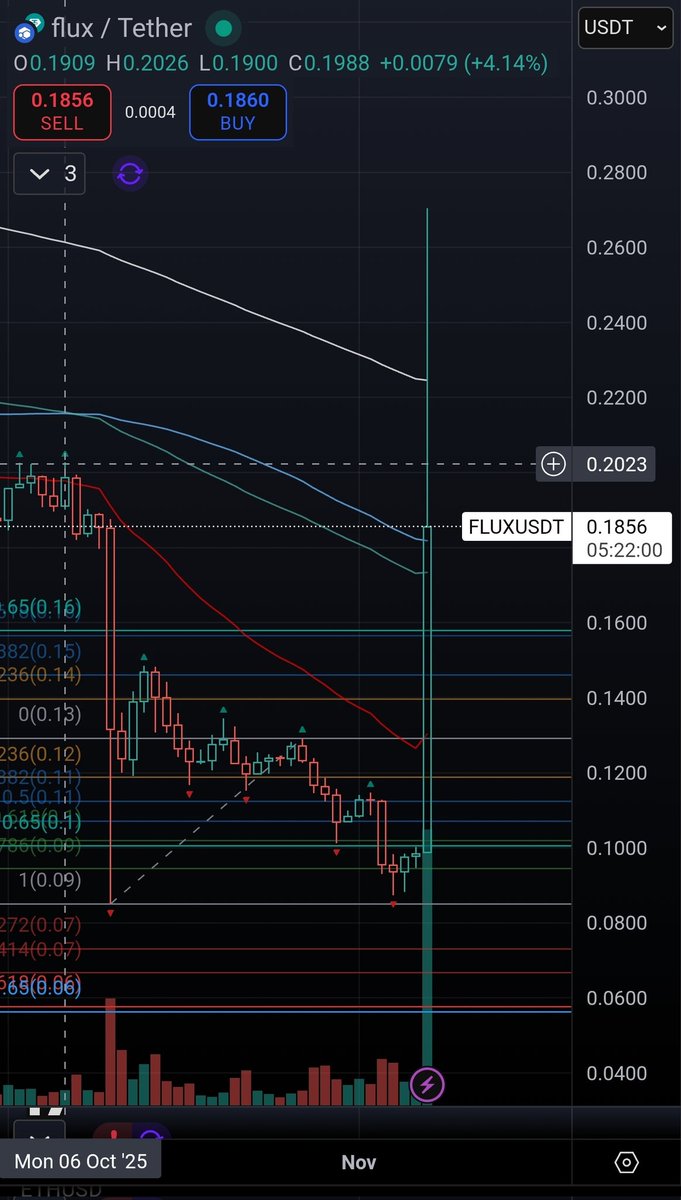Click the purple lightning bolt icon
Viewport: 681px width, 1200px height.
pyautogui.click(x=428, y=1084)
